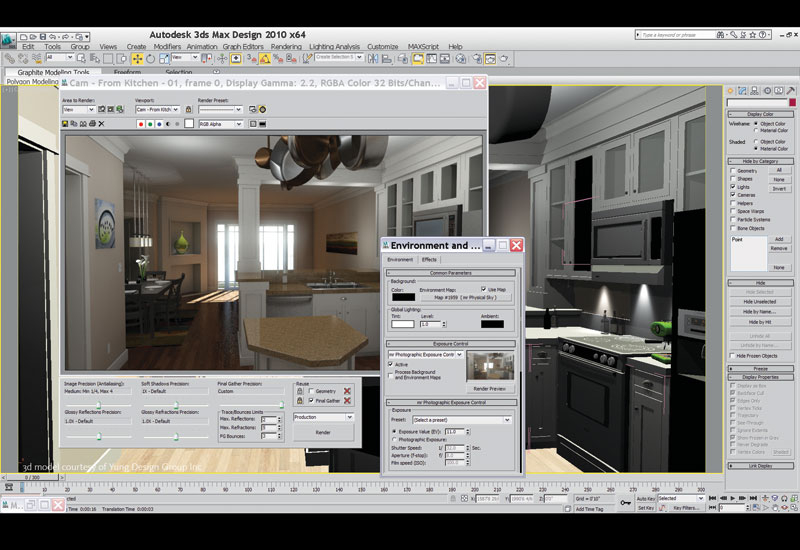
Task: Open Viewport dropdown Cam - From Kitchen
Action: (x=158, y=109)
